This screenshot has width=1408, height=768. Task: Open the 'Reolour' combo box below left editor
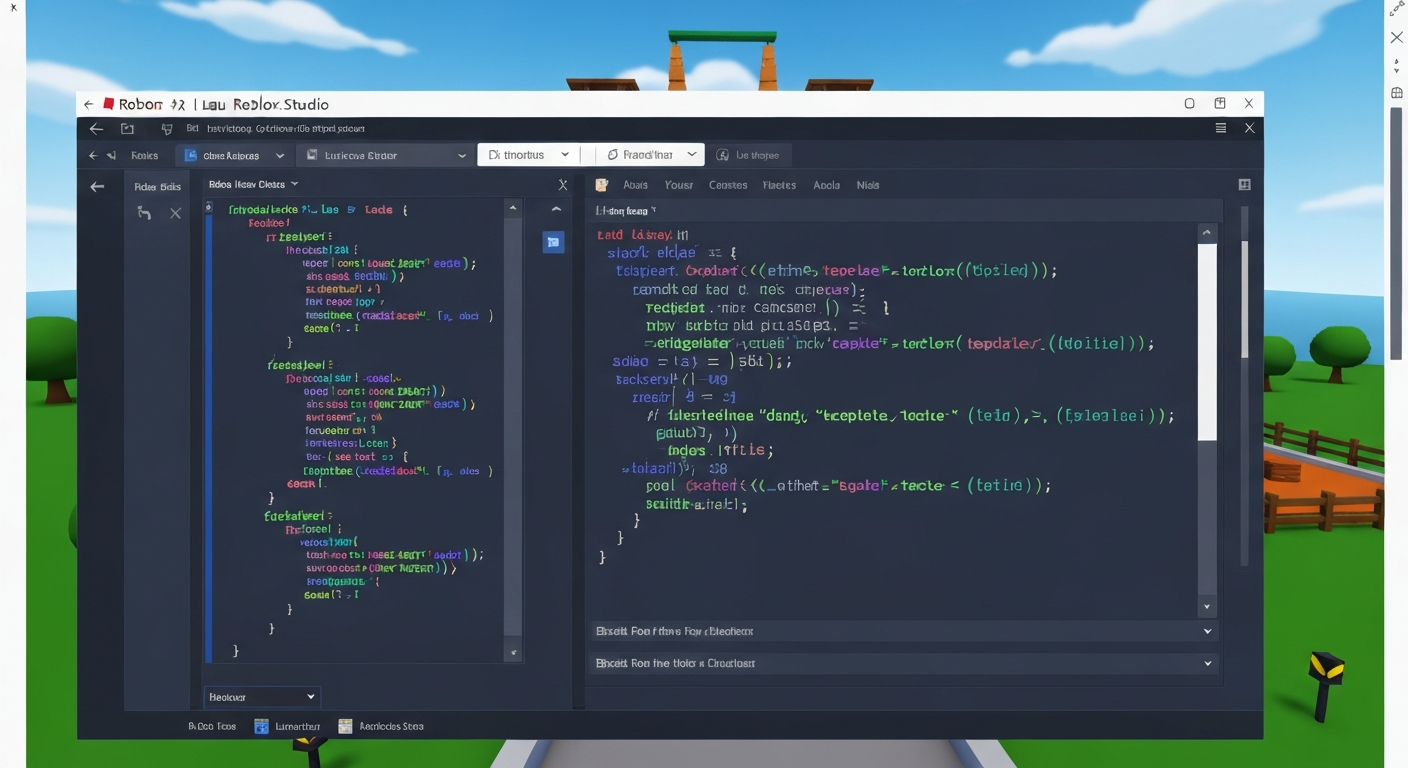262,697
